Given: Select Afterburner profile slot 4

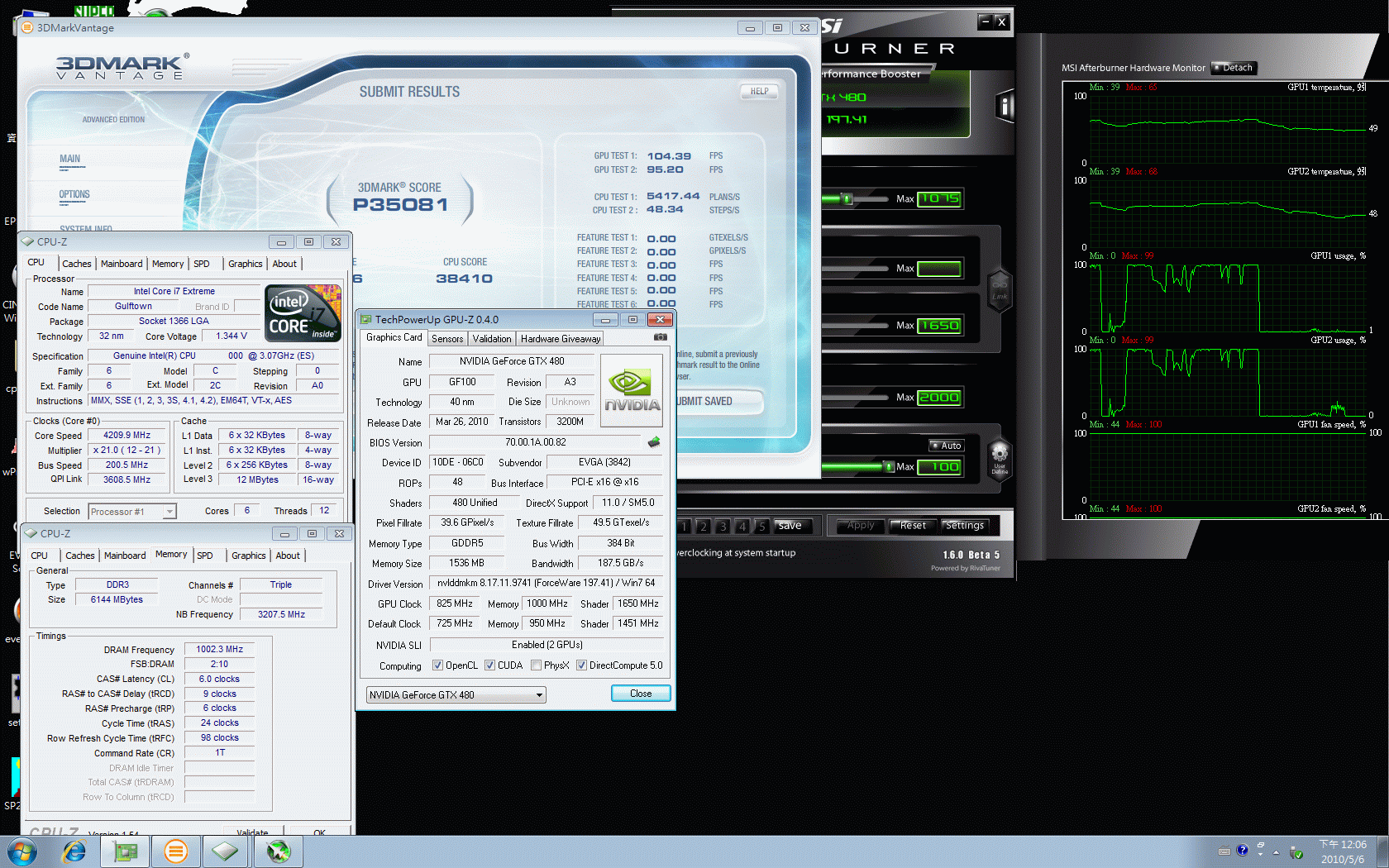Looking at the screenshot, I should [742, 526].
